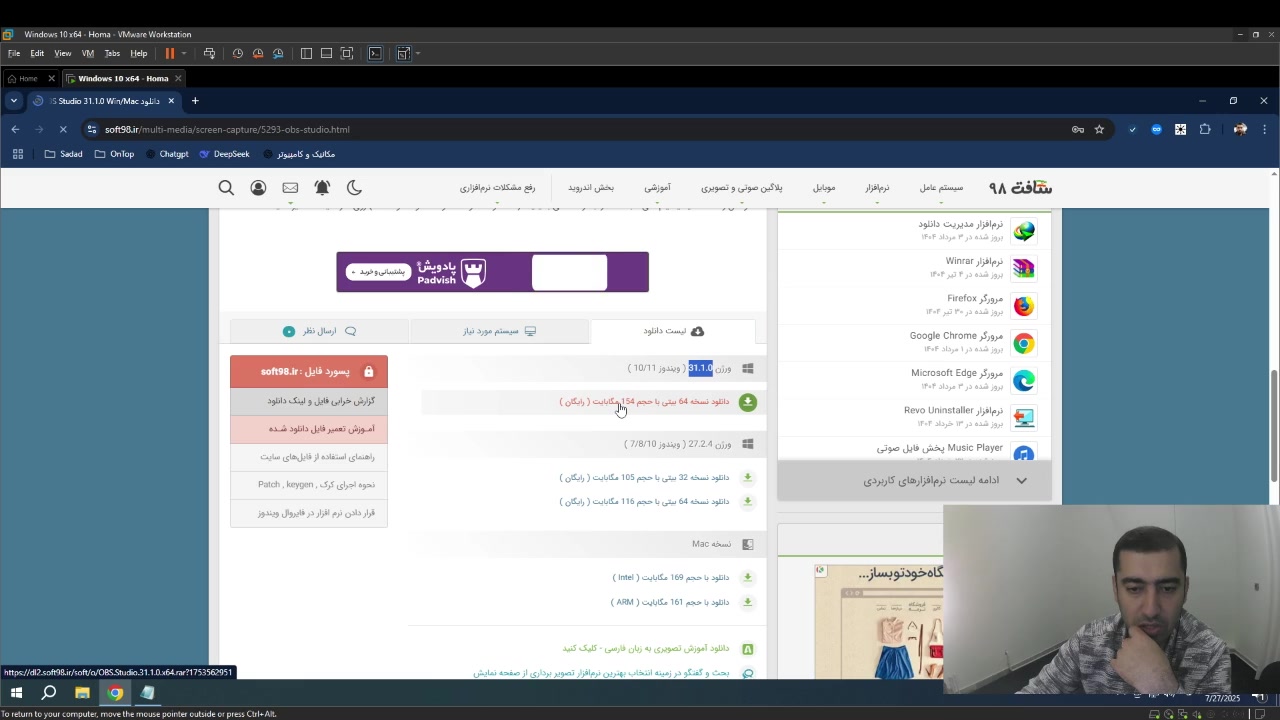Open VMware console view icon
1280x720 pixels.
[375, 53]
